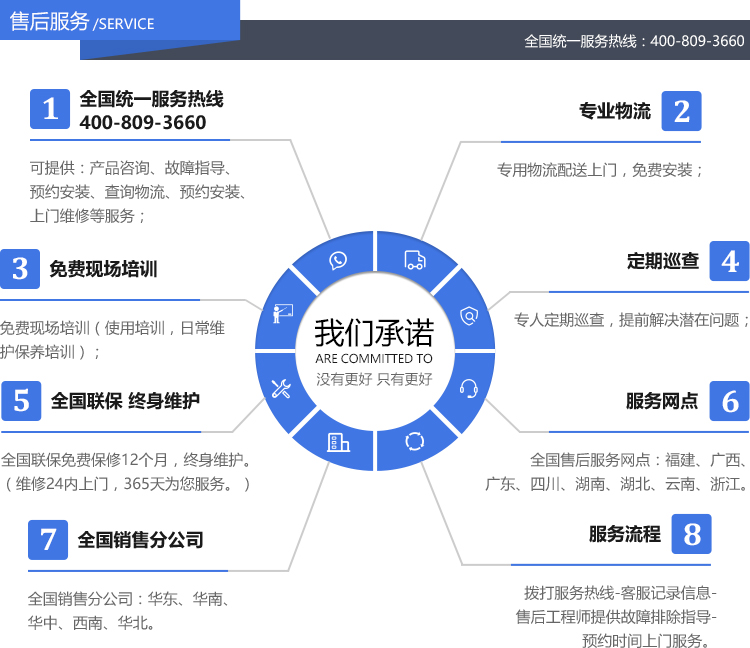Click the office building sales company icon

[x=337, y=441]
